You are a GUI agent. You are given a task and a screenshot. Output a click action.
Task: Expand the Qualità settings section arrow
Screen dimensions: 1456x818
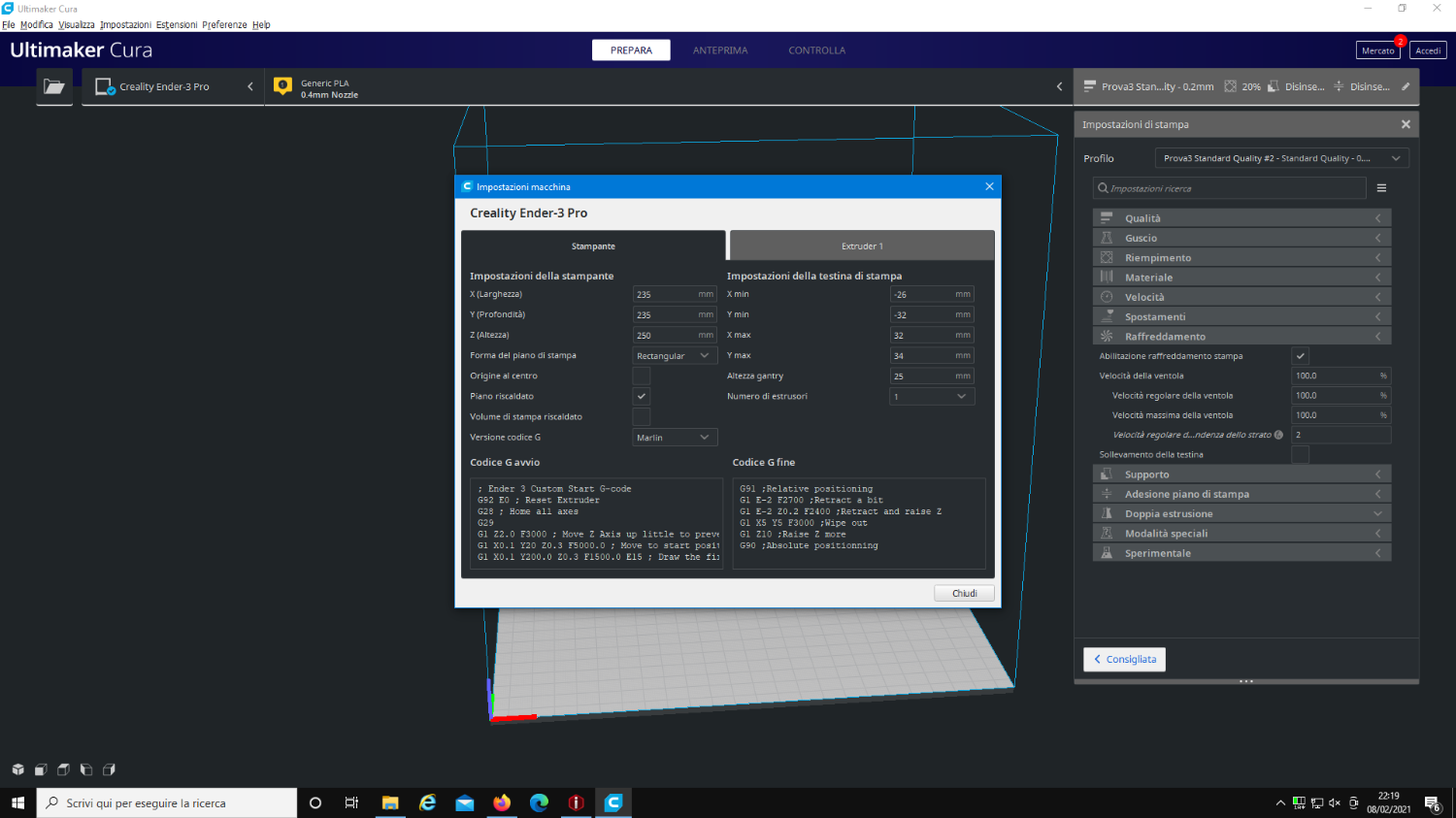click(x=1377, y=218)
